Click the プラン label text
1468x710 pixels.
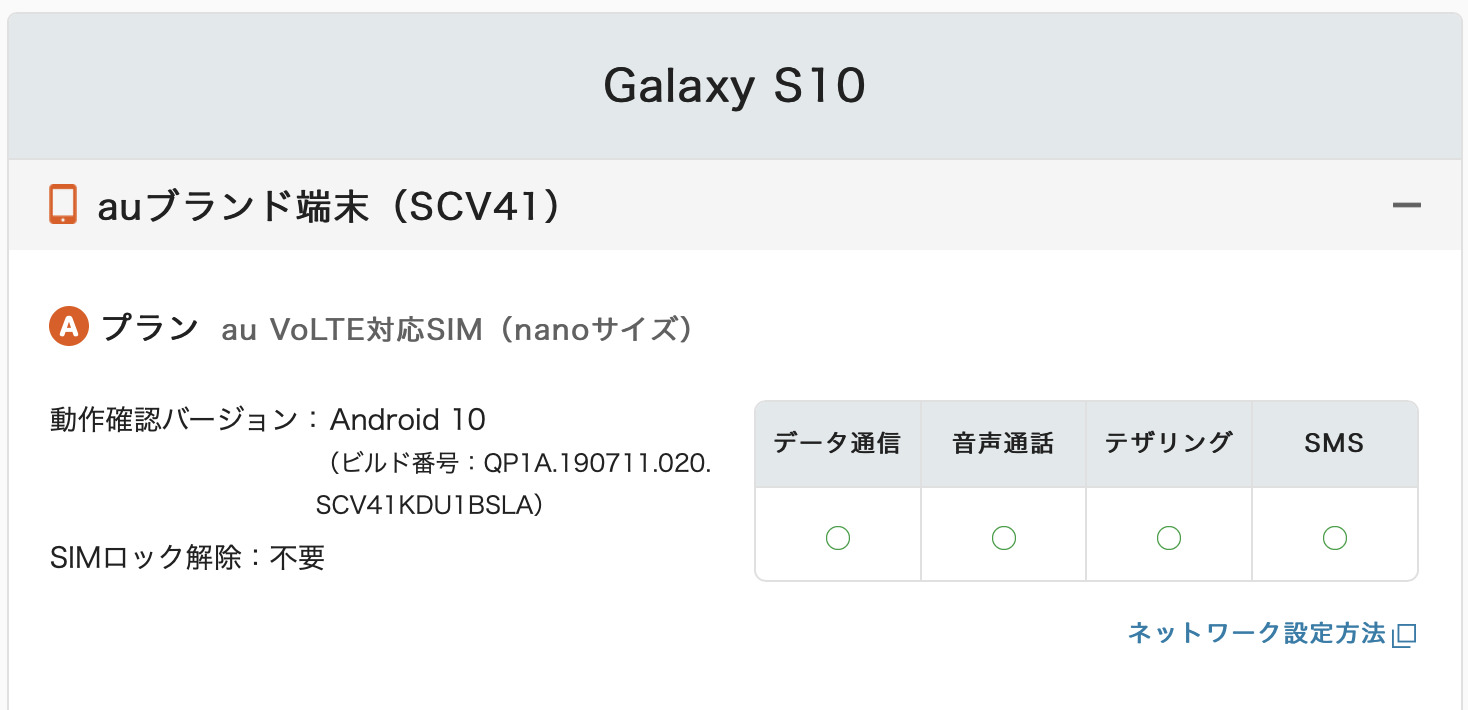tap(150, 328)
